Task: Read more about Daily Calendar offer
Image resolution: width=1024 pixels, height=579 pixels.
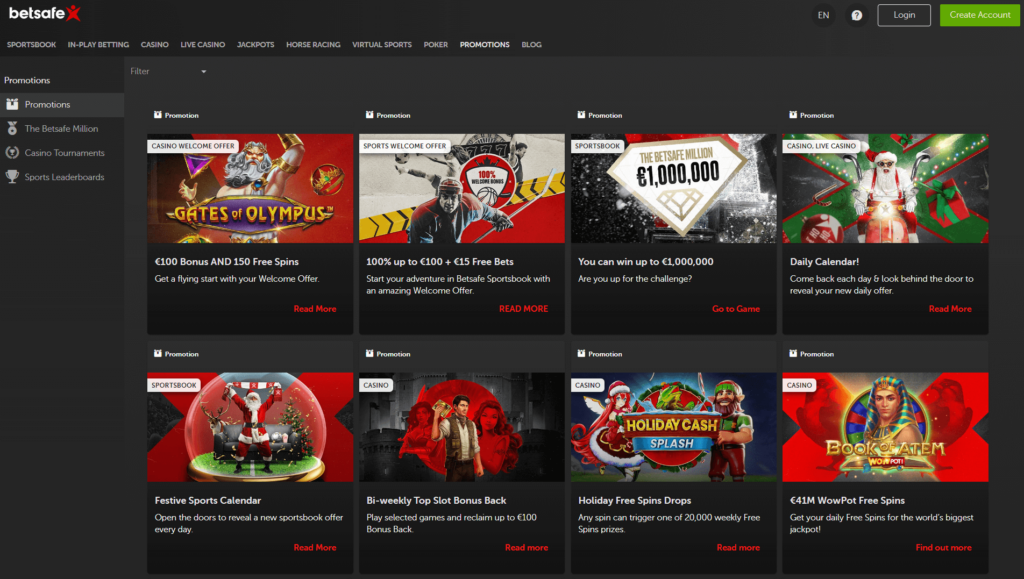Action: click(x=949, y=309)
